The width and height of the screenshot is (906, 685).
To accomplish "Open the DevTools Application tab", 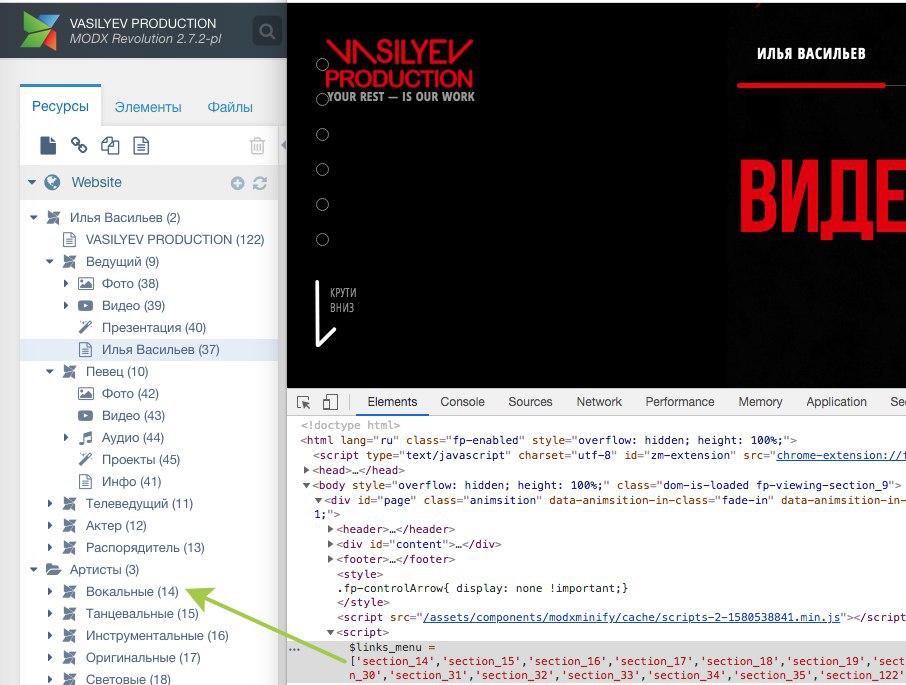I will (836, 402).
